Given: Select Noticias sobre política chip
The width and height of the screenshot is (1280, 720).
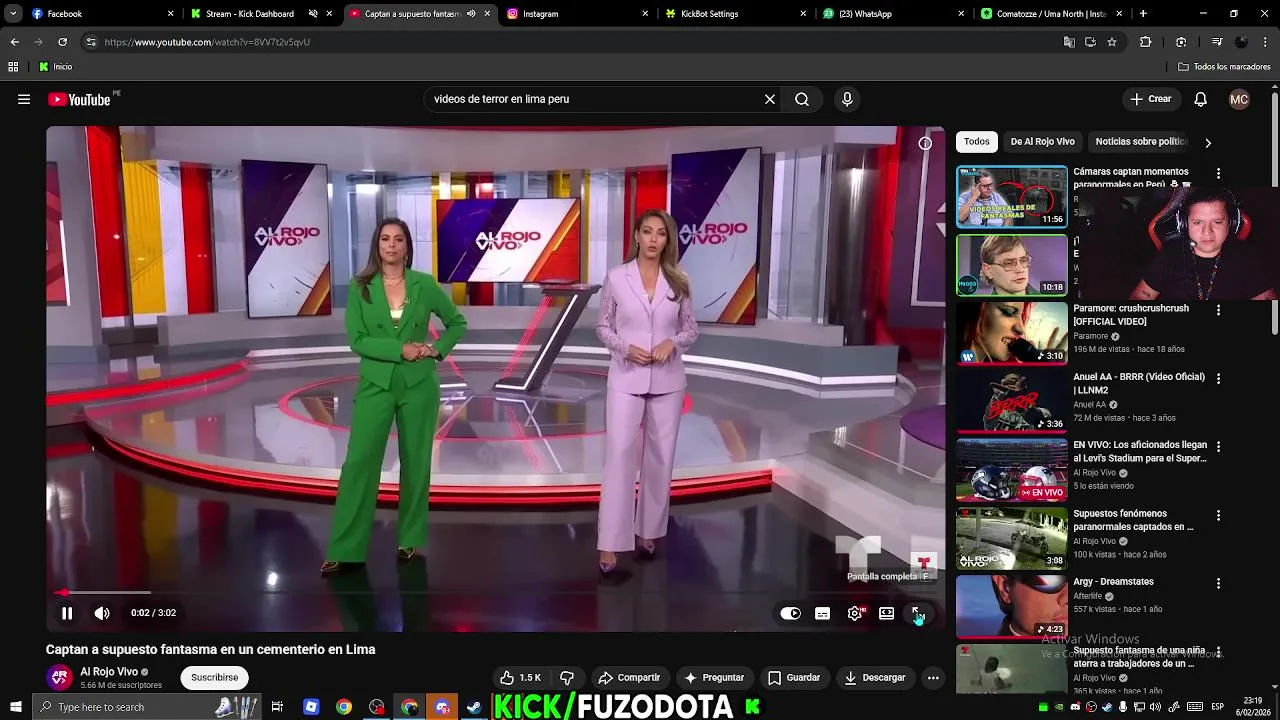Looking at the screenshot, I should [x=1141, y=141].
